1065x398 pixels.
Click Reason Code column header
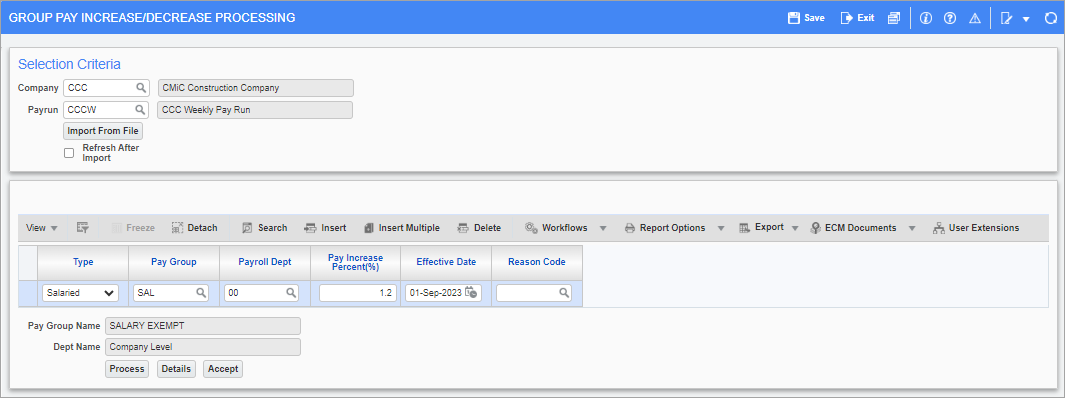click(537, 262)
